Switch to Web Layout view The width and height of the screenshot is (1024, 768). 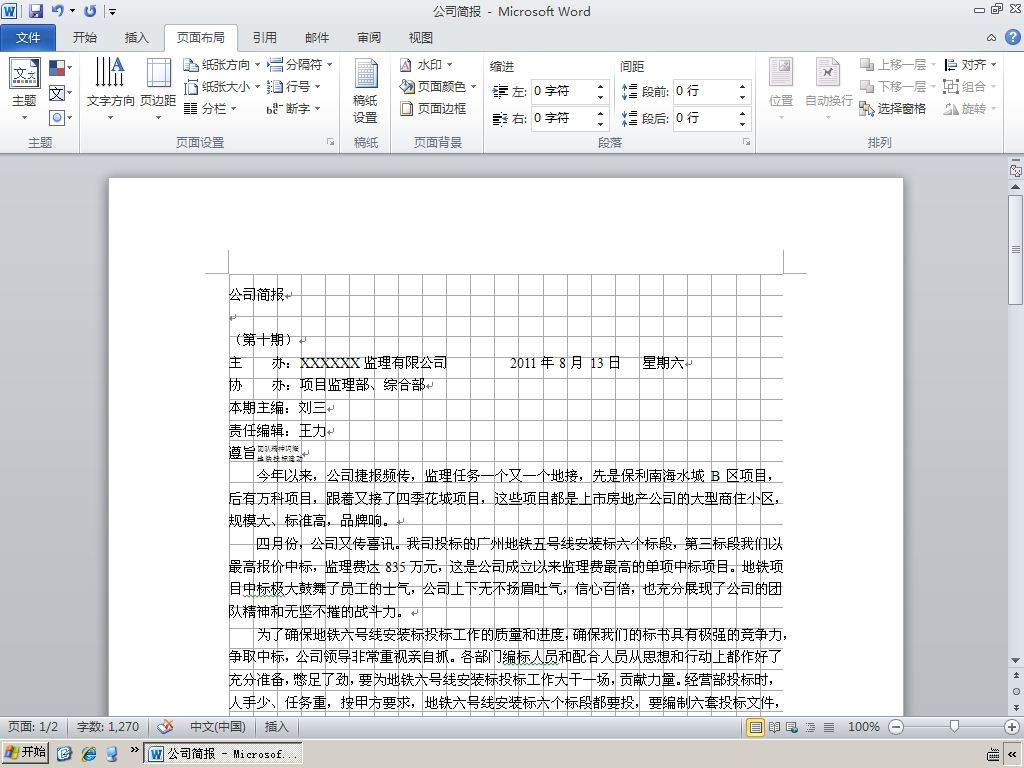(x=792, y=727)
